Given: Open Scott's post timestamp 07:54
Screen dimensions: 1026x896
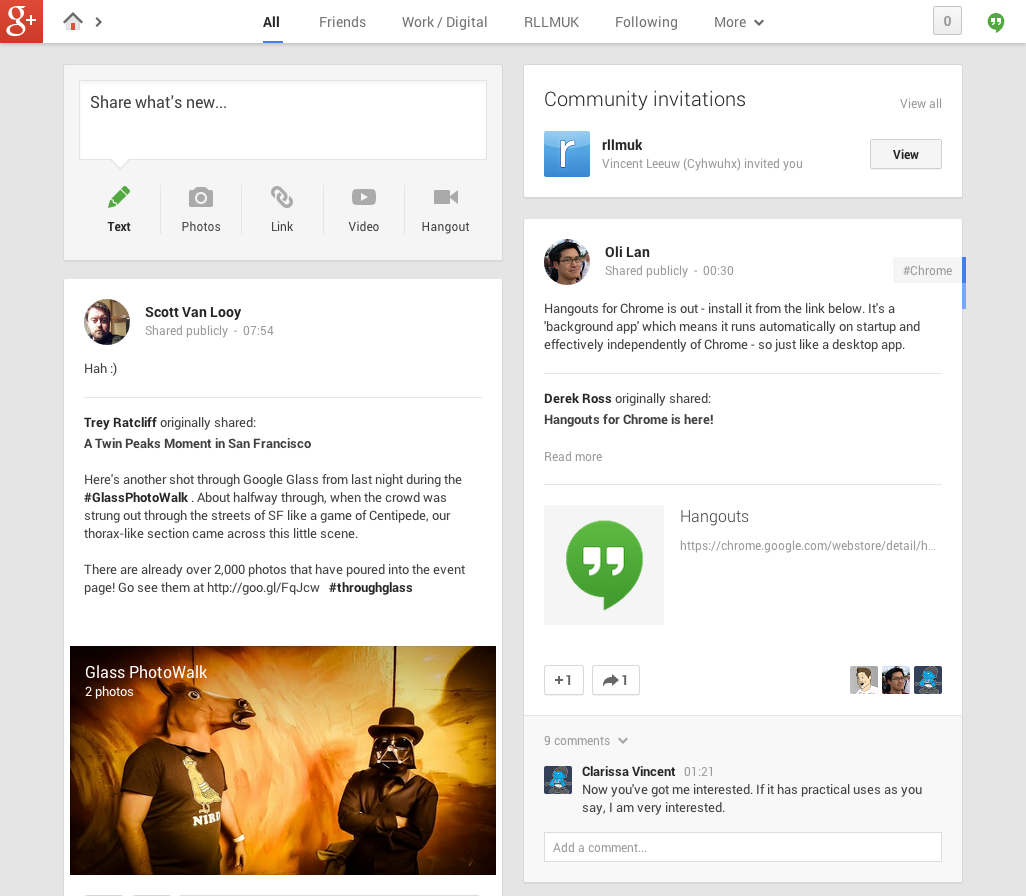Looking at the screenshot, I should tap(258, 331).
